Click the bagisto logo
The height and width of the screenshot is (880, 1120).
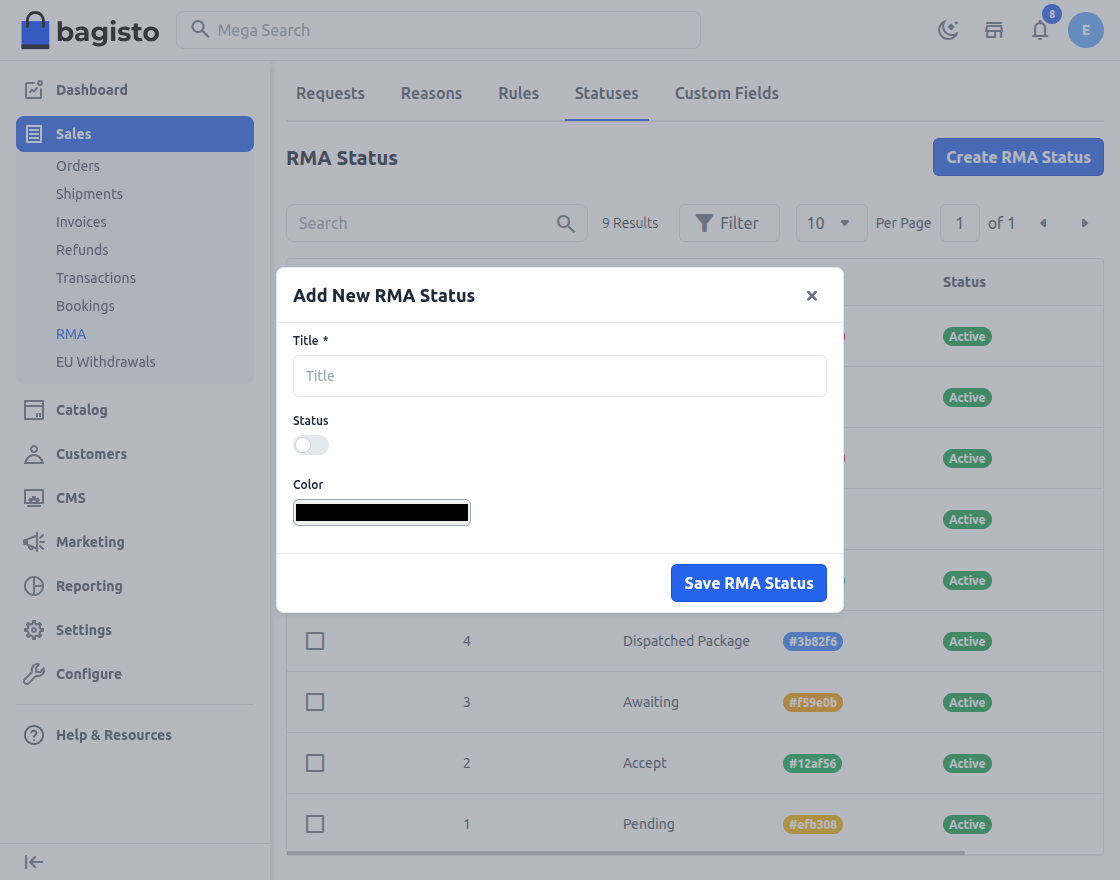(x=90, y=30)
